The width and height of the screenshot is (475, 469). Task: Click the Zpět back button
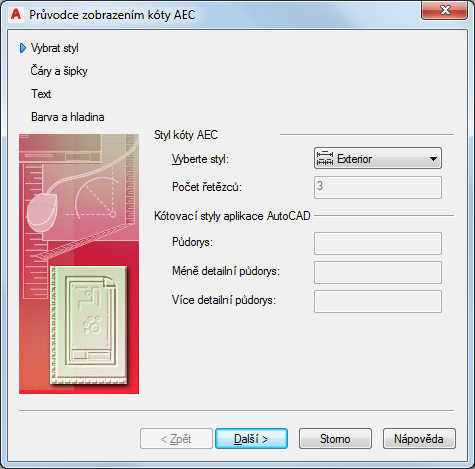pos(176,439)
